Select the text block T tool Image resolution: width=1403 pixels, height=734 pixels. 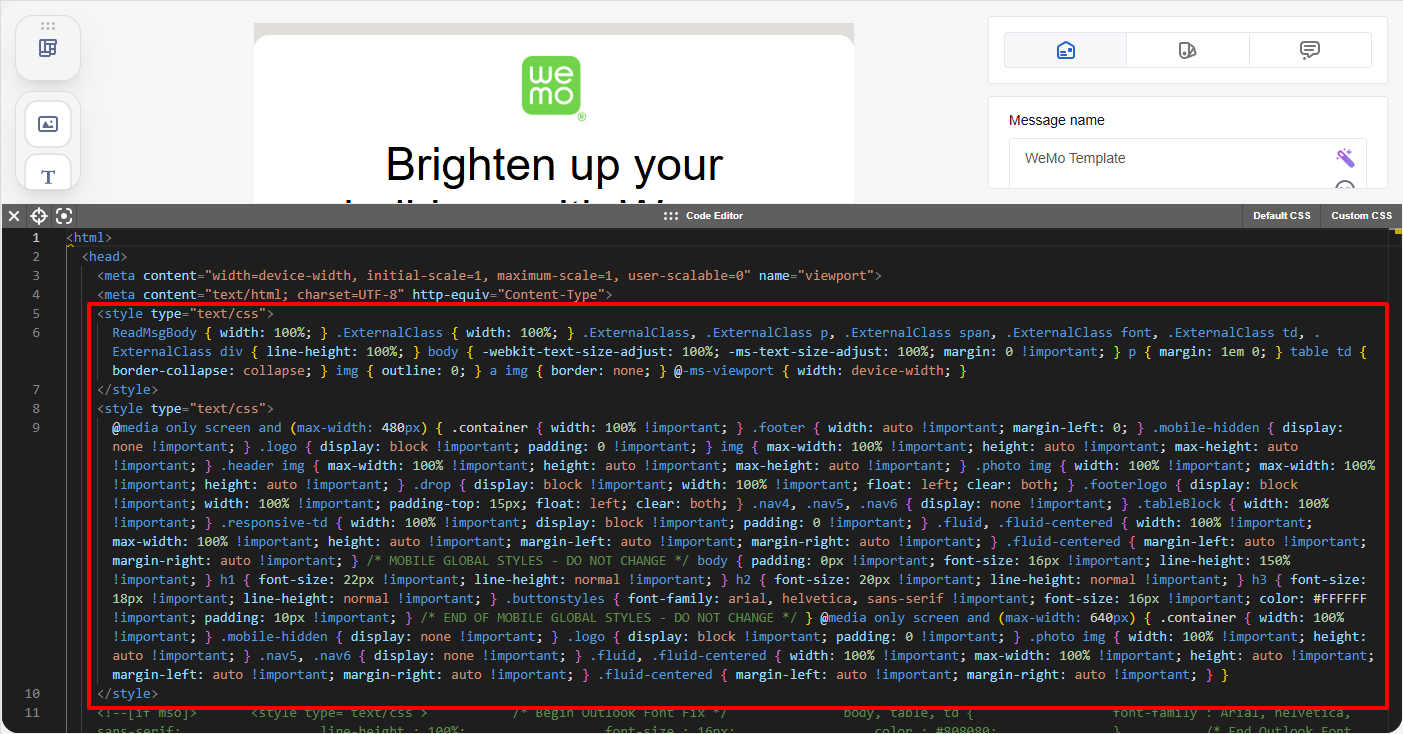tap(48, 177)
